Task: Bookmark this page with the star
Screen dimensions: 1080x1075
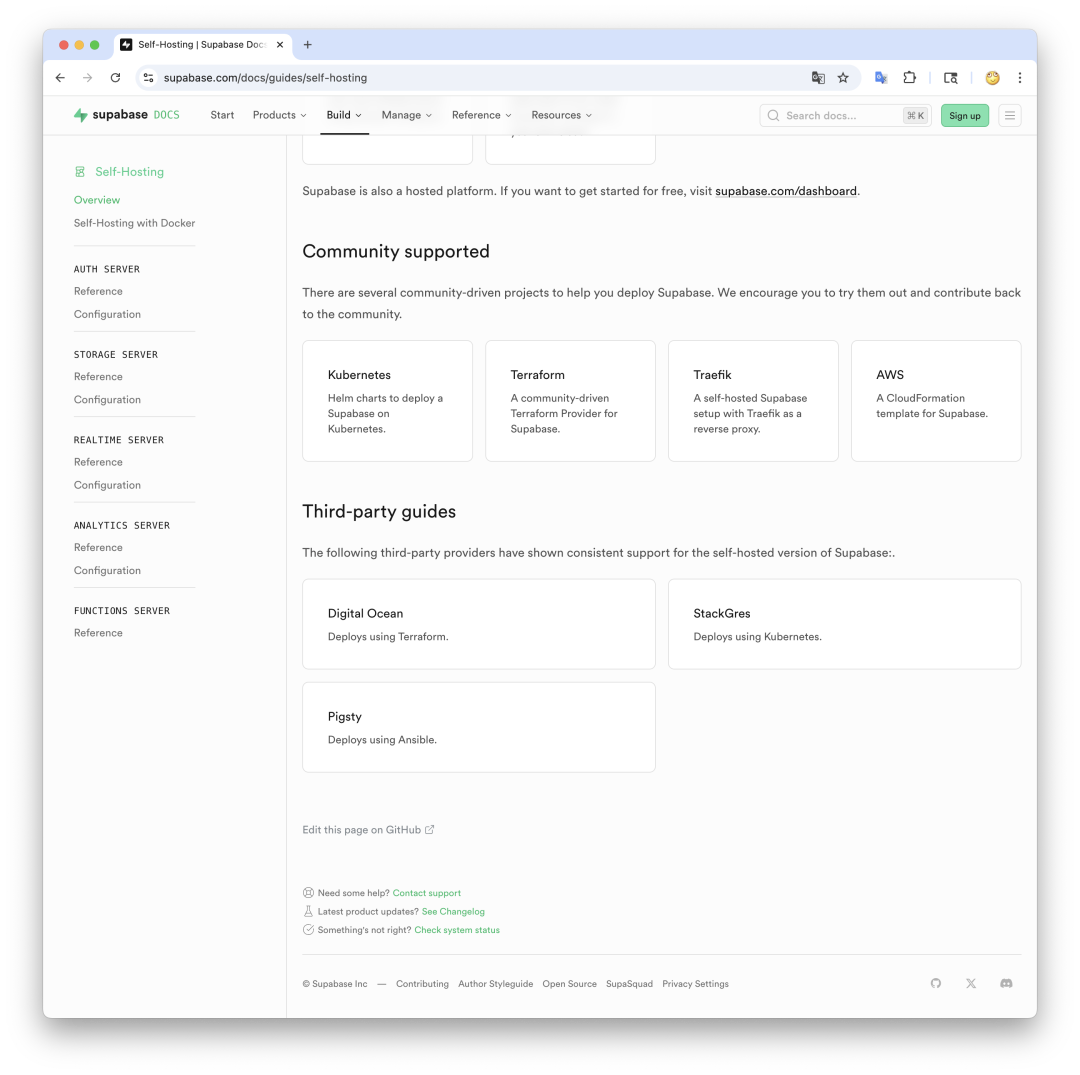Action: click(x=843, y=78)
